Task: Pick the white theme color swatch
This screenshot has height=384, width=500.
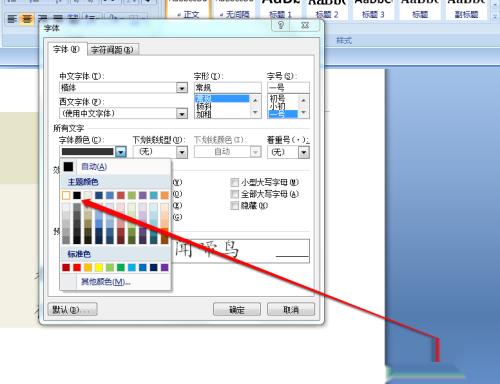Action: click(66, 195)
